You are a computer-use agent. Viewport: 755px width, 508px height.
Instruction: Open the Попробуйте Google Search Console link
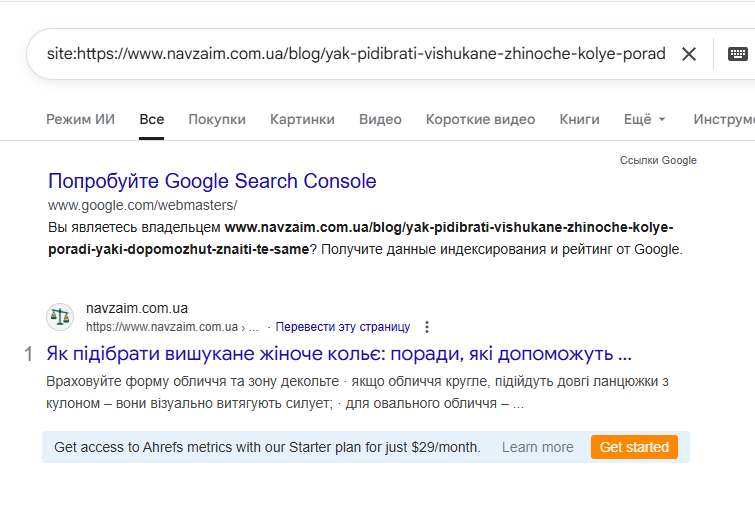[212, 181]
